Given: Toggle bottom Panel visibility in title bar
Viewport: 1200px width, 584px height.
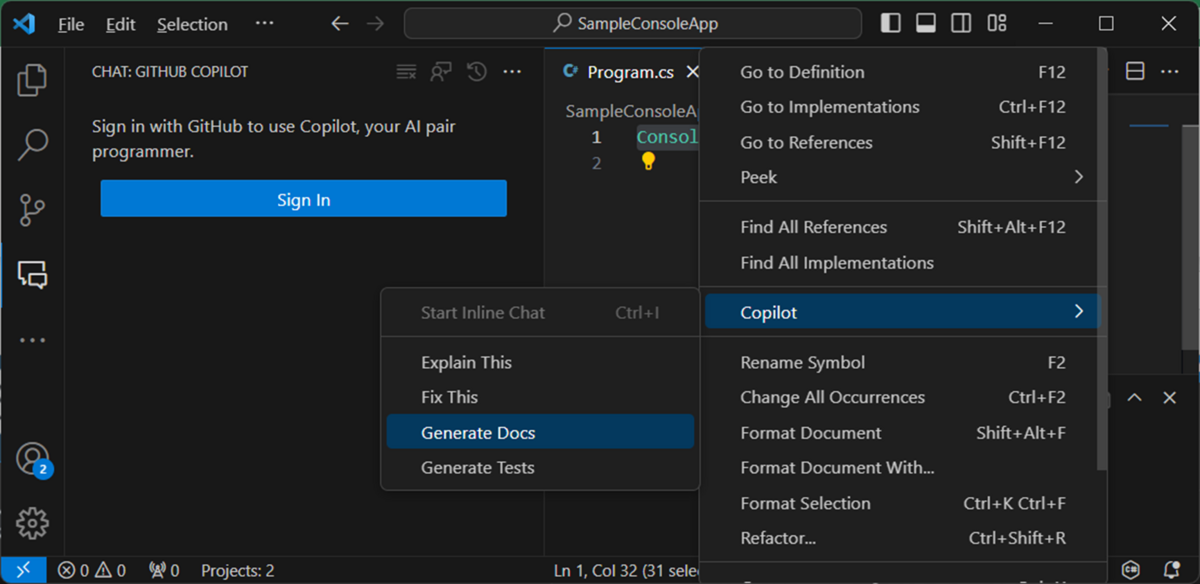Looking at the screenshot, I should pyautogui.click(x=926, y=23).
